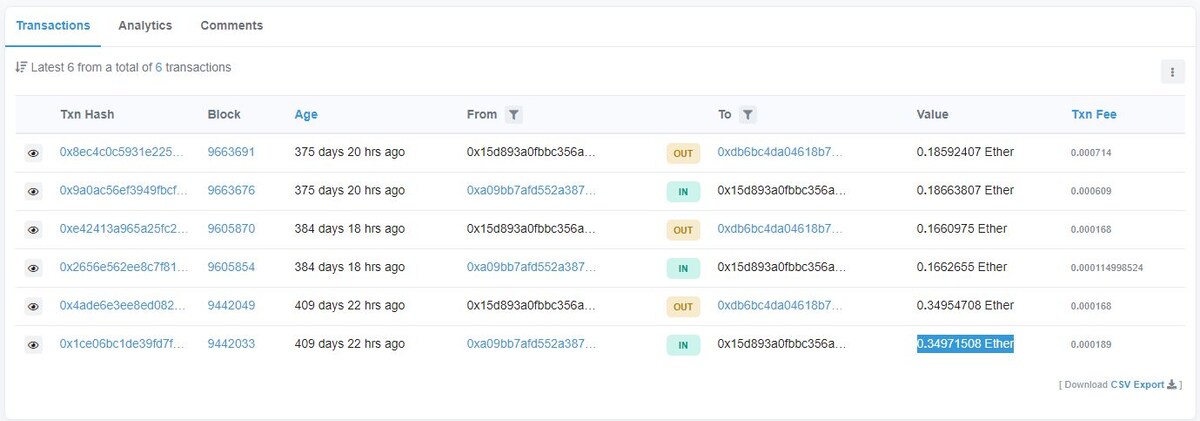The image size is (1200, 421).
Task: Open From address in block 9605854 row
Action: click(531, 267)
